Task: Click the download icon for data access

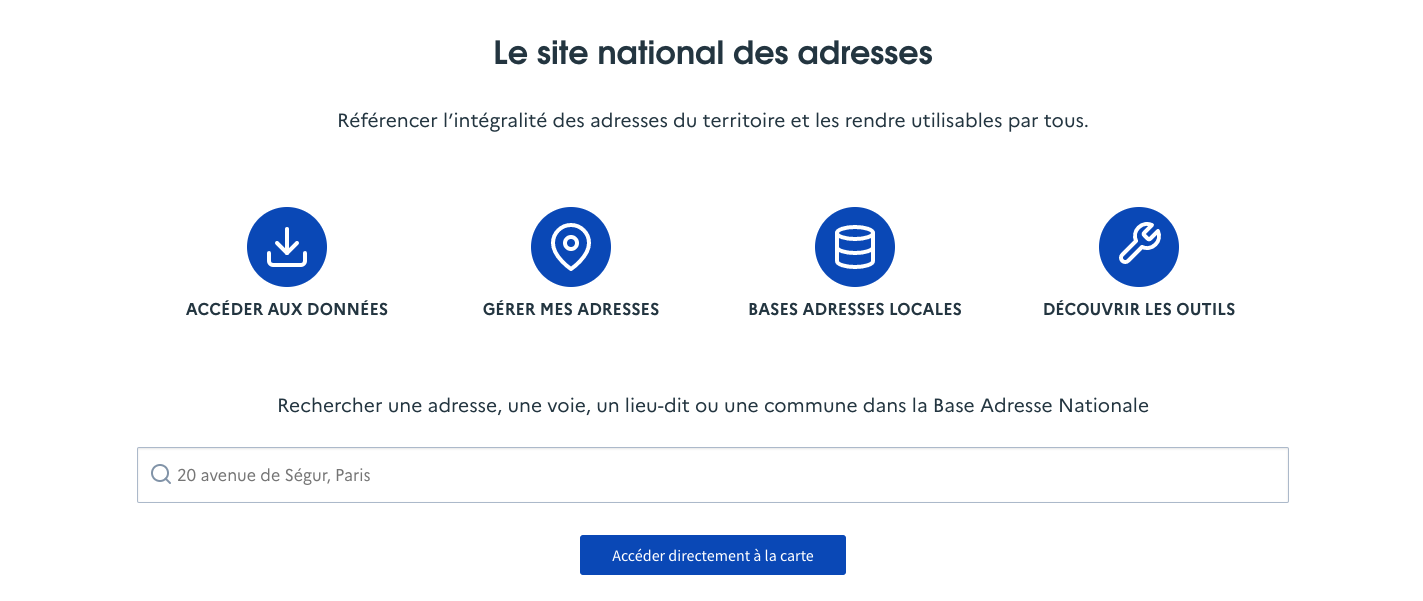Action: click(287, 247)
